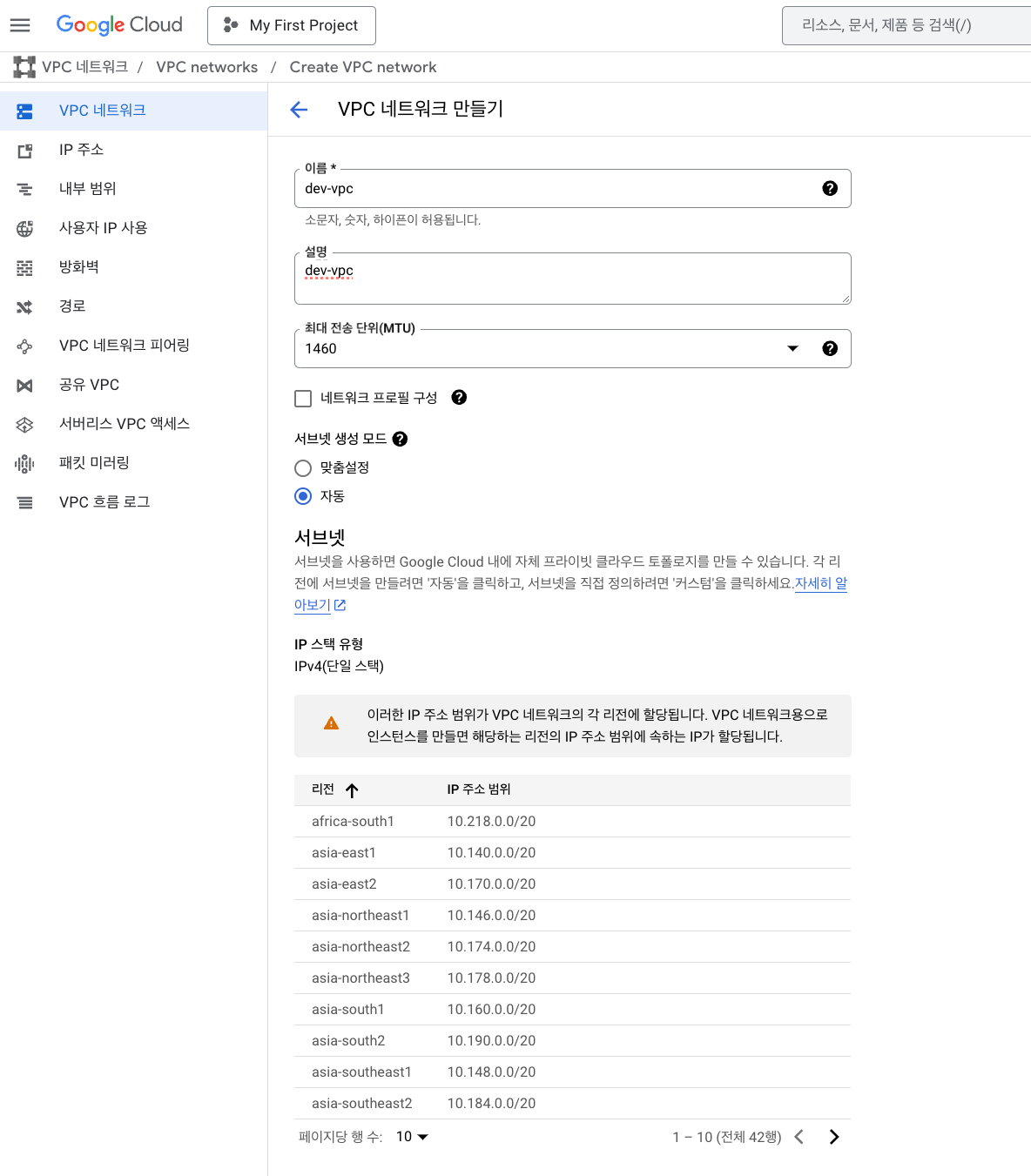Viewport: 1031px width, 1176px height.
Task: Click the africa-south1 row
Action: 573,822
